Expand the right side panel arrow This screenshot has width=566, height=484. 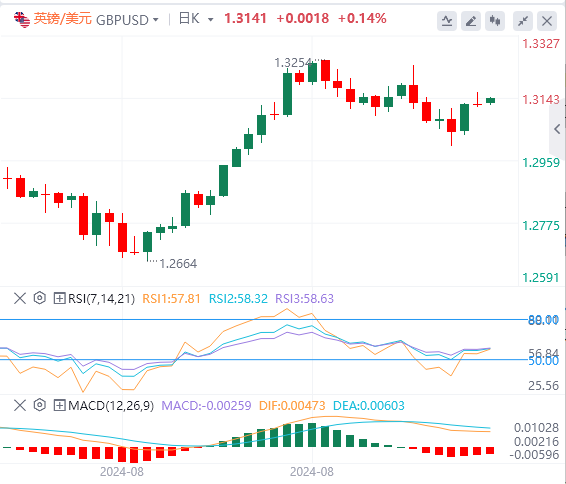(x=557, y=129)
